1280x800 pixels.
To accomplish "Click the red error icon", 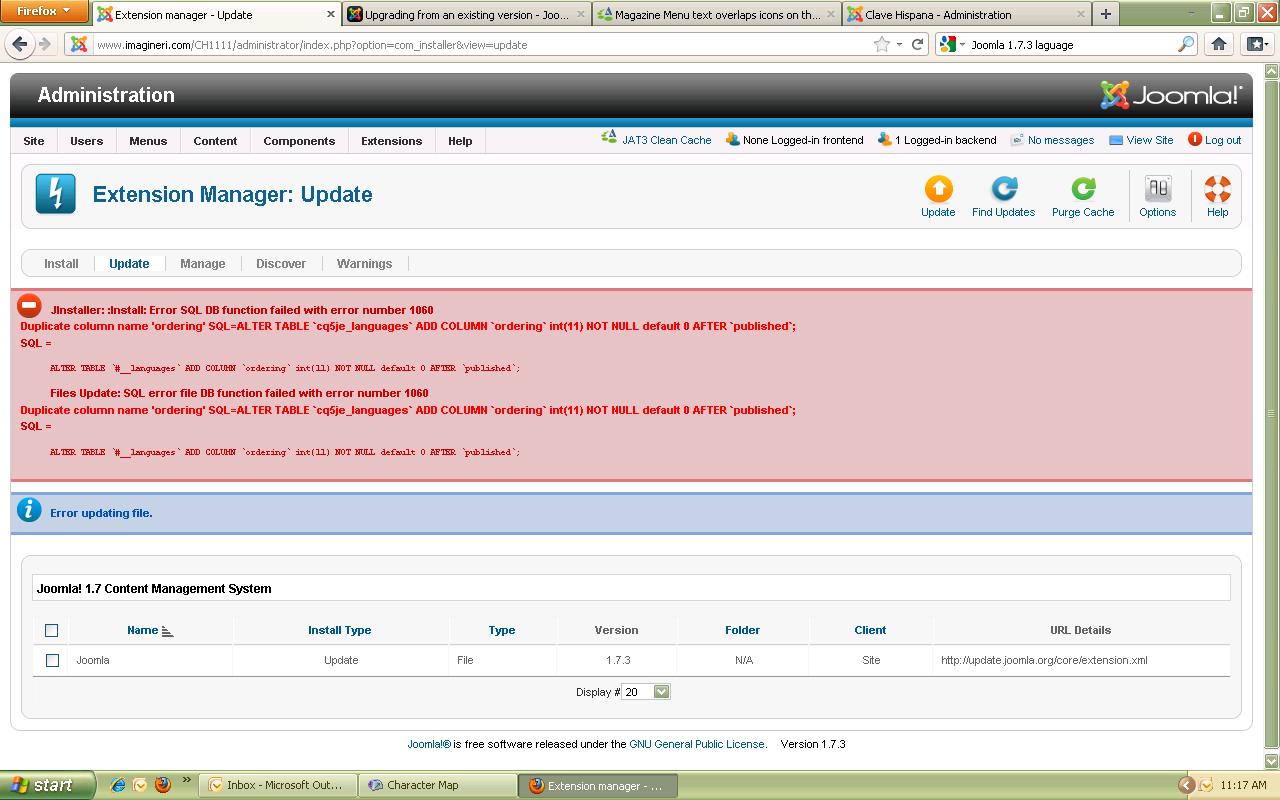I will 30,305.
